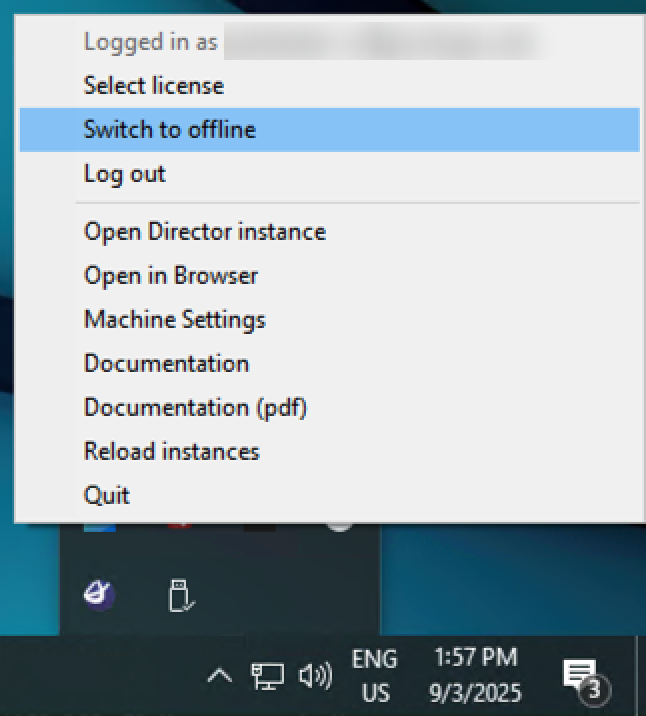Click the speaker volume icon
This screenshot has height=716, width=646.
315,677
